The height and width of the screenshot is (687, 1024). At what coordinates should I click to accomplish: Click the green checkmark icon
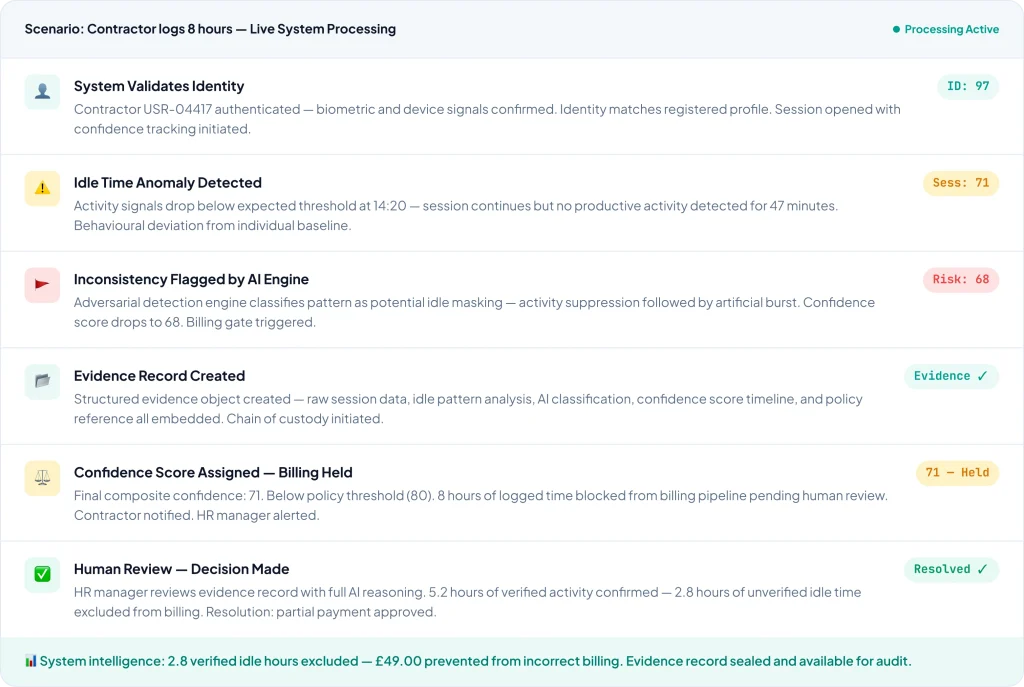pyautogui.click(x=42, y=574)
